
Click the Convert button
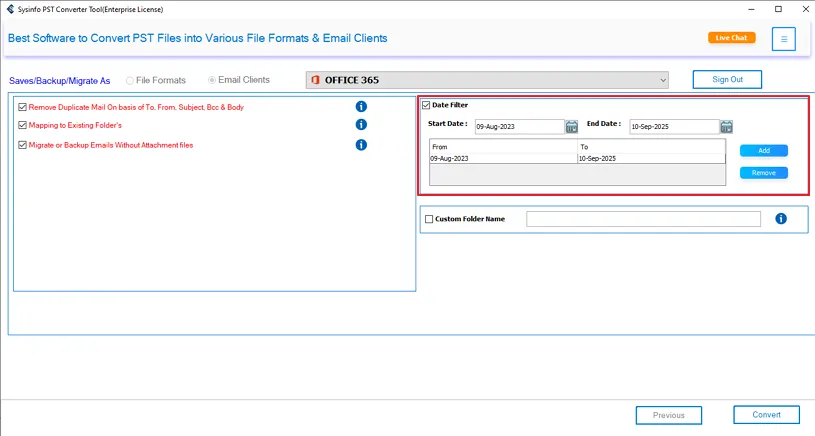pos(766,415)
